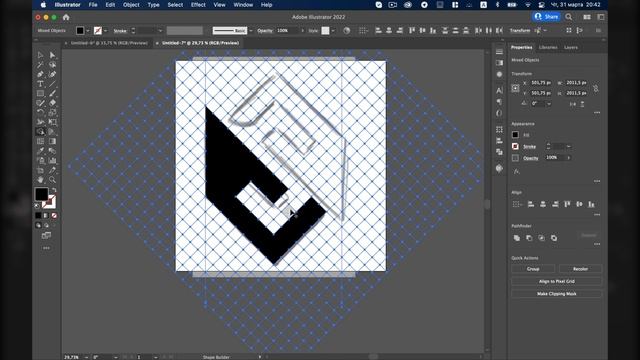Viewport: 640px width, 360px height.
Task: Click the X position field
Action: [x=541, y=82]
